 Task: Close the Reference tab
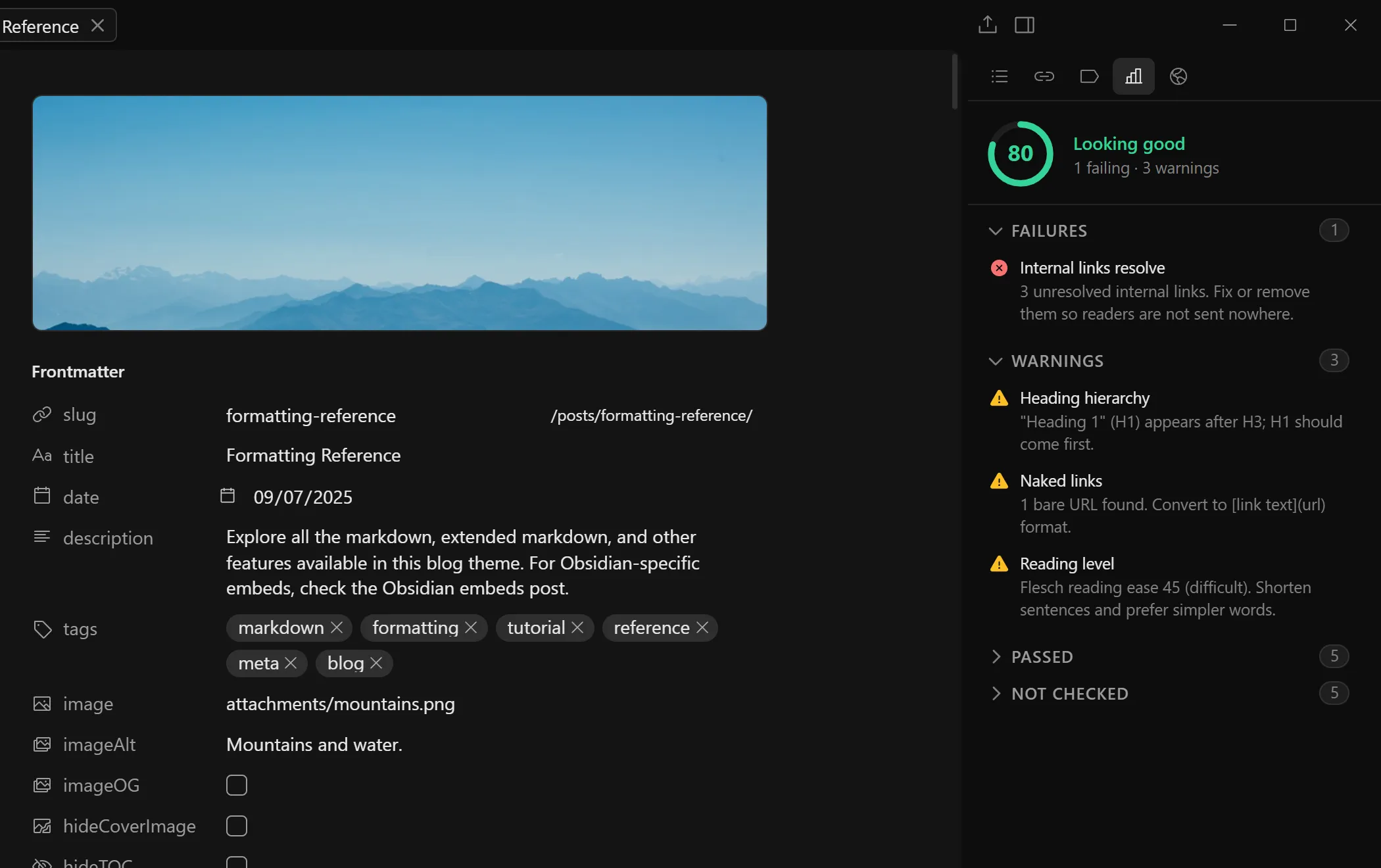tap(97, 26)
